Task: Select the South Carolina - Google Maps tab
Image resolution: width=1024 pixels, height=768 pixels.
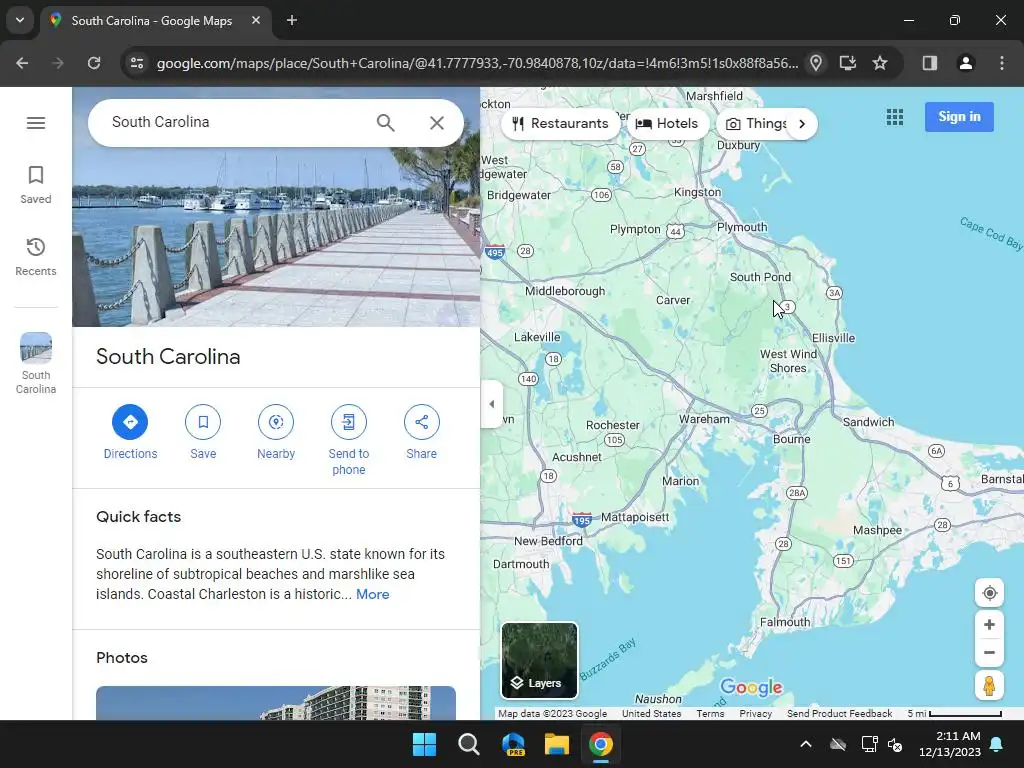Action: click(x=157, y=21)
